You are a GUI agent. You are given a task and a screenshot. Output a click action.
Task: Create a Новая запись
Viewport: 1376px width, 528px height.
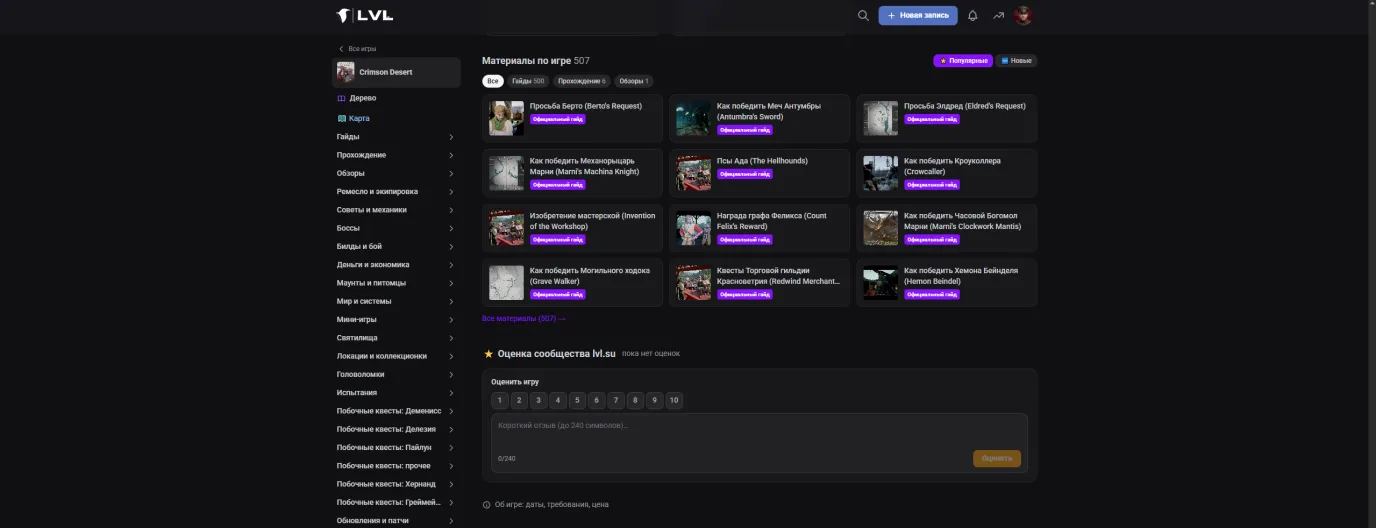tap(918, 16)
